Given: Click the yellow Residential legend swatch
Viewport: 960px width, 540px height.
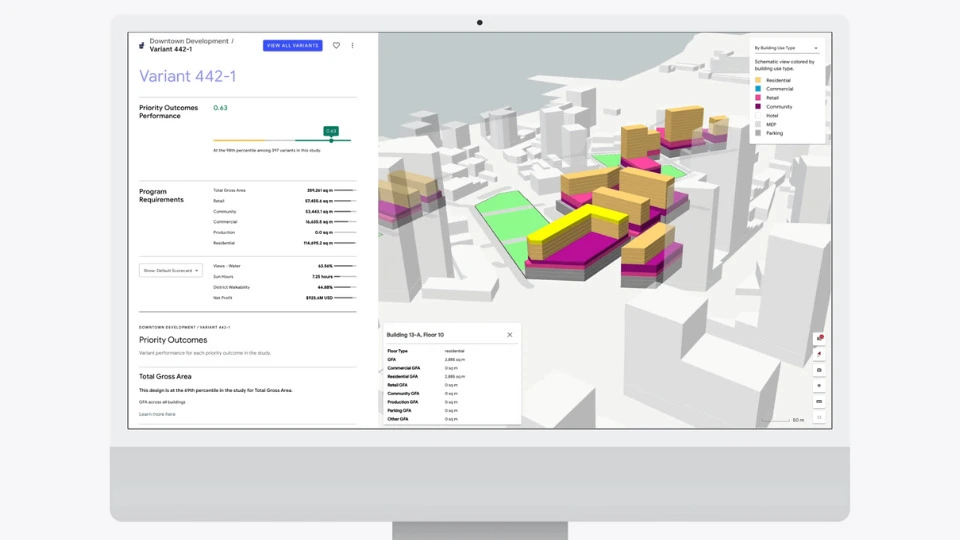Looking at the screenshot, I should coord(758,80).
